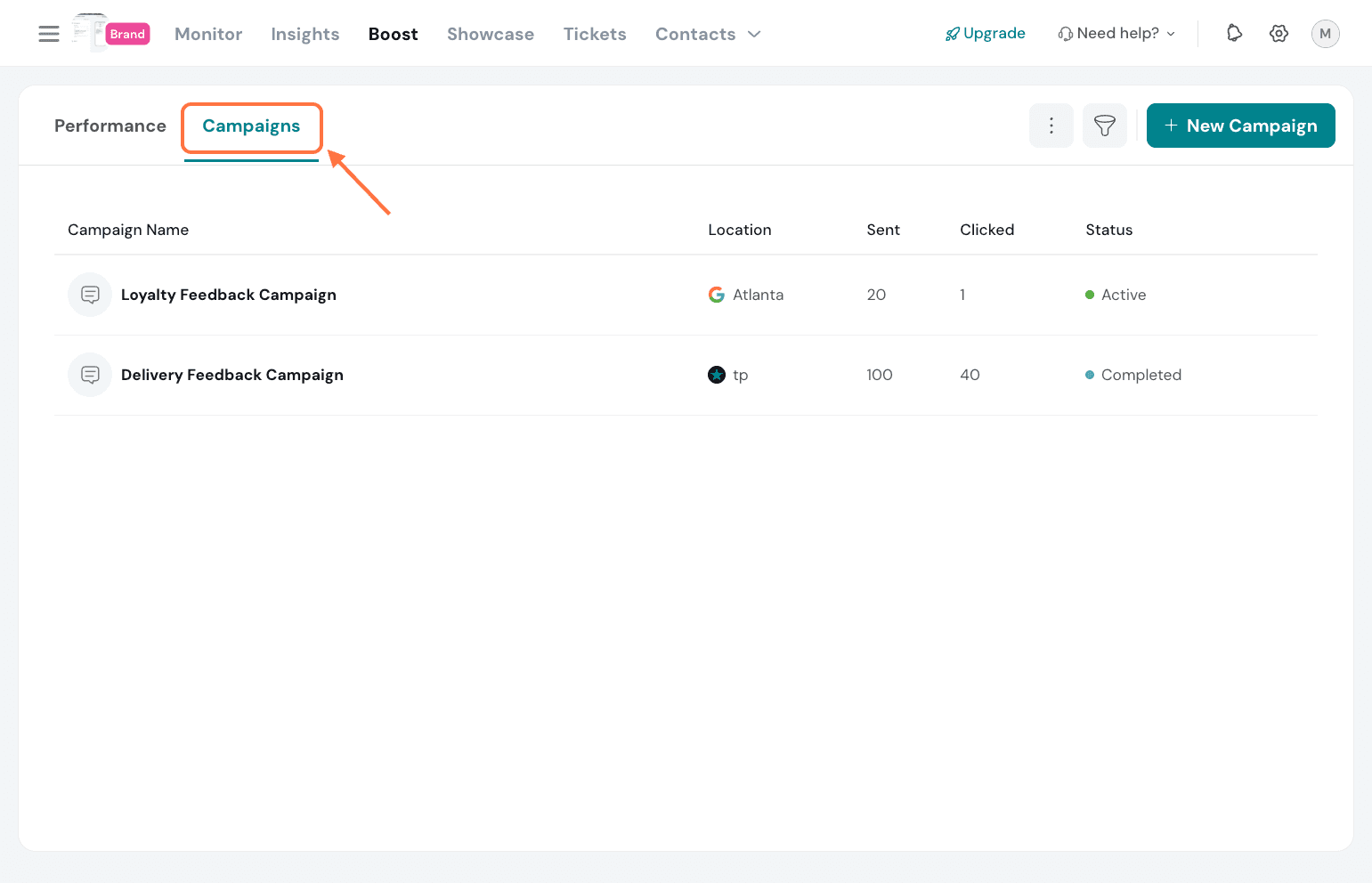Click the Upgrade rocket icon
The height and width of the screenshot is (883, 1372).
click(x=952, y=33)
